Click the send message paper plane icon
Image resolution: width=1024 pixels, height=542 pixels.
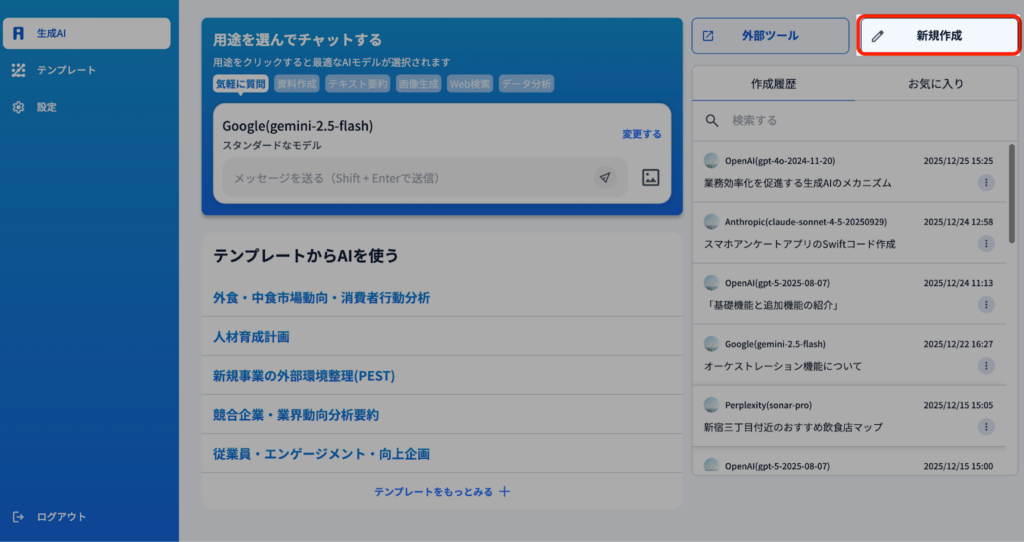coord(605,178)
